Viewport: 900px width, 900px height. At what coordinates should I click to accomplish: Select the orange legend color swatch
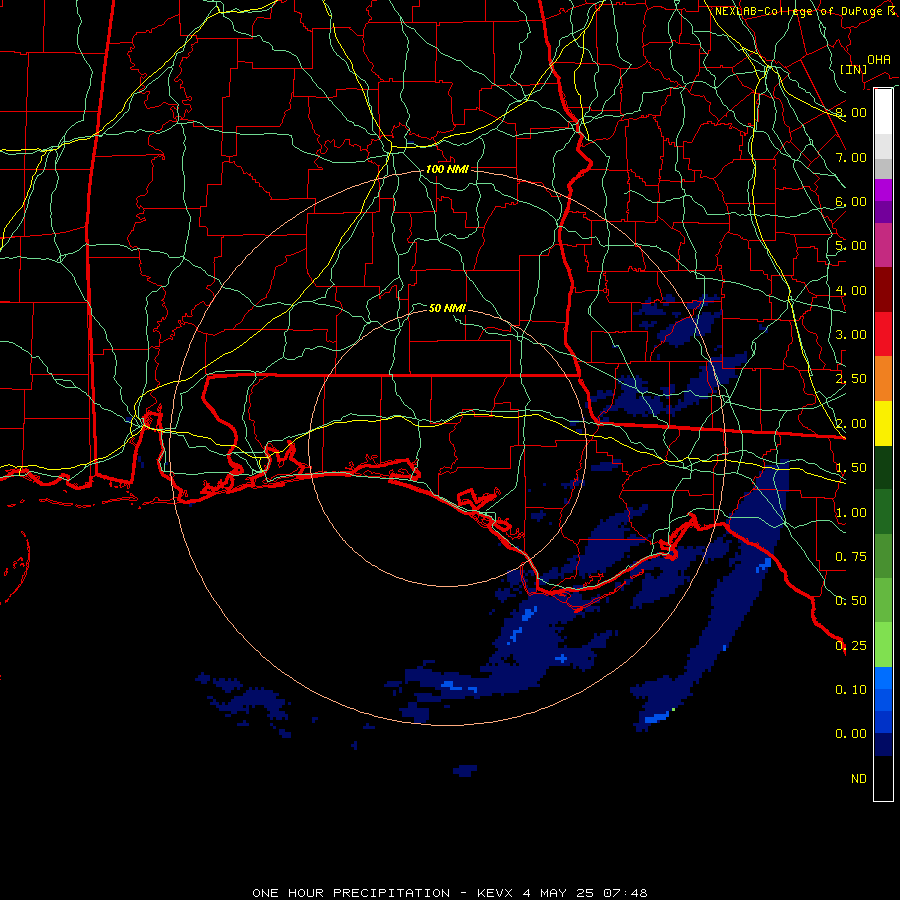[x=883, y=379]
